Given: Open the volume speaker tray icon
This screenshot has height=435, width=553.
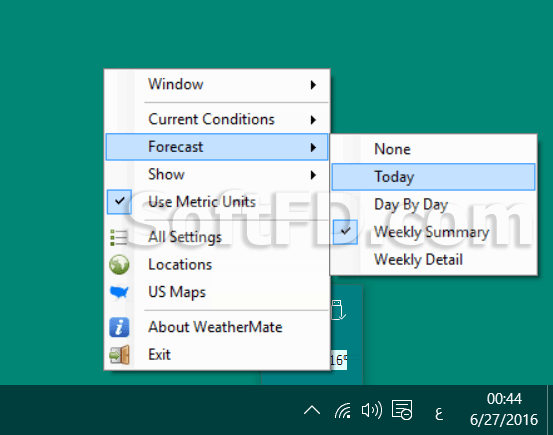Looking at the screenshot, I should click(372, 410).
